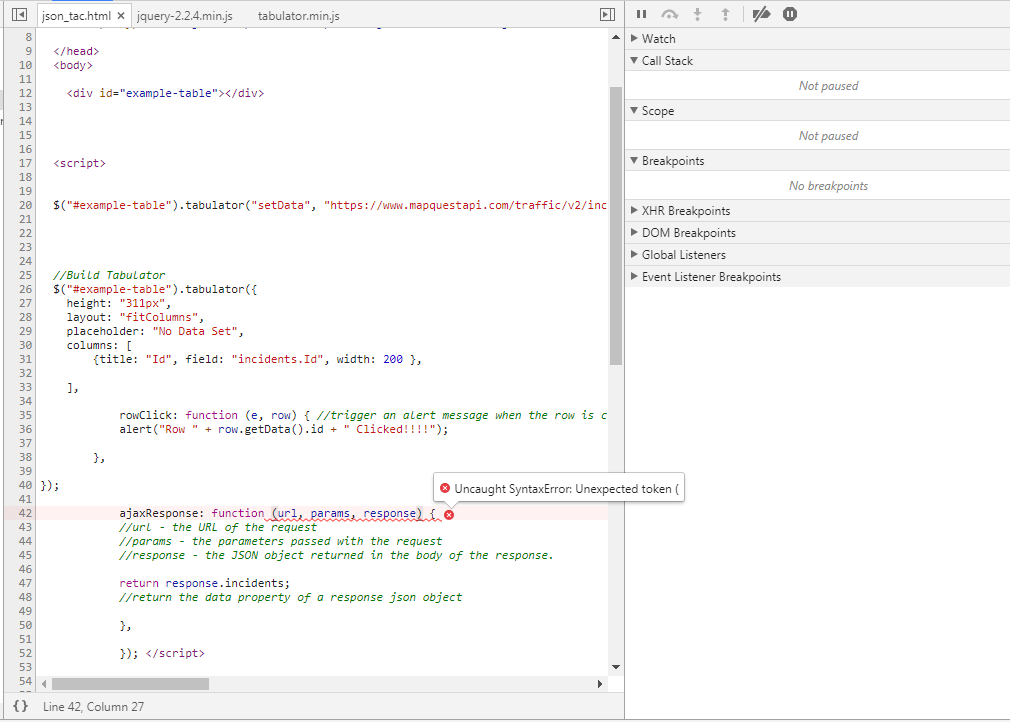Click the '<script>' opening tag

(x=79, y=163)
